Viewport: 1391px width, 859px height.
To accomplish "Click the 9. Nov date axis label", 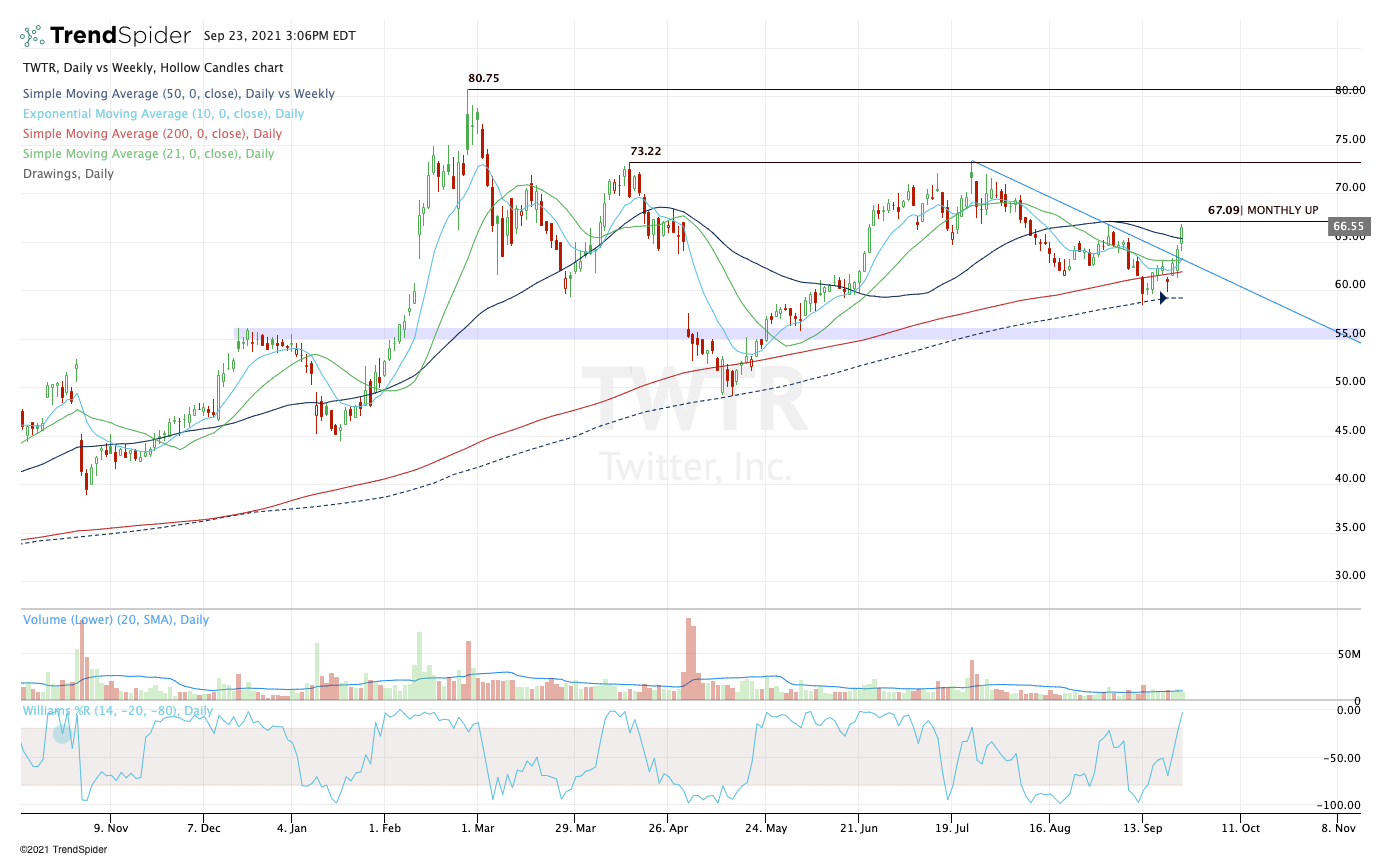I will click(110, 828).
